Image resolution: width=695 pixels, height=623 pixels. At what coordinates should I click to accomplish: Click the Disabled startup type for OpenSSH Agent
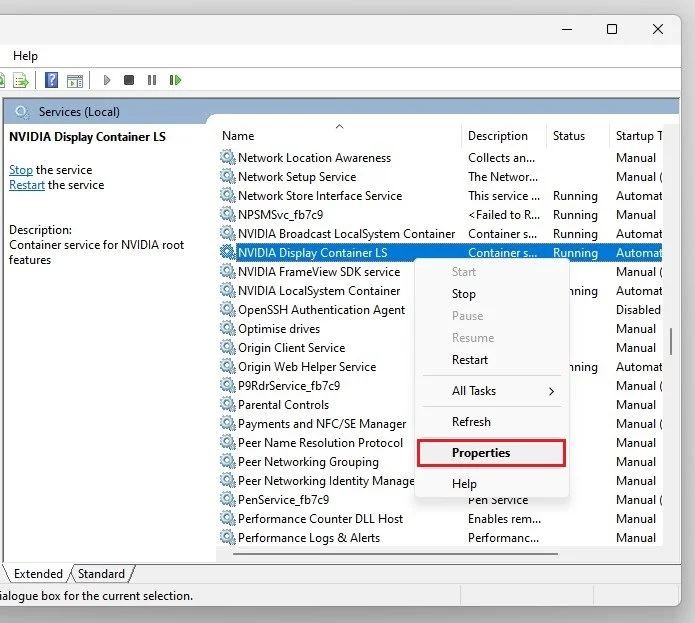tap(638, 310)
